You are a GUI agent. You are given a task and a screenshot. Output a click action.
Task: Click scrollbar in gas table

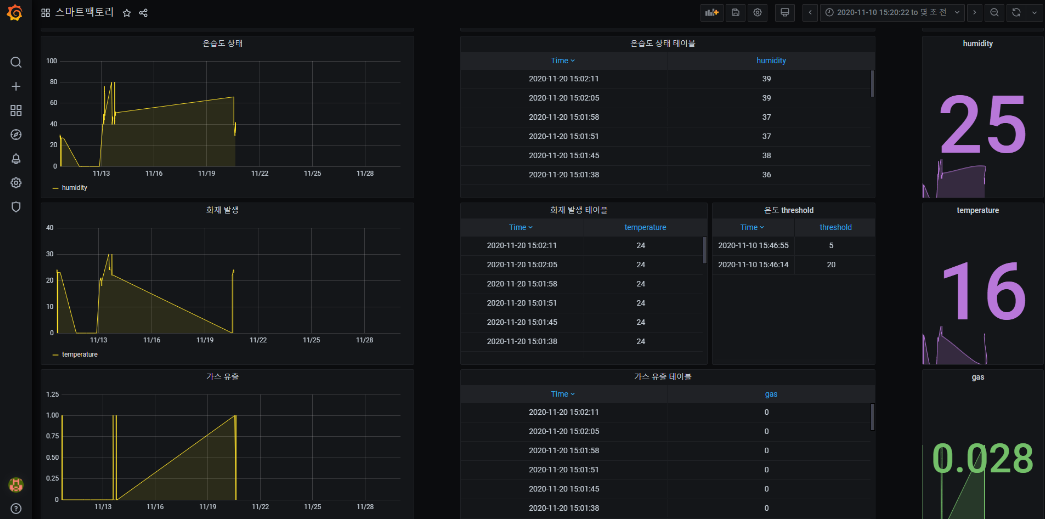pyautogui.click(x=872, y=416)
